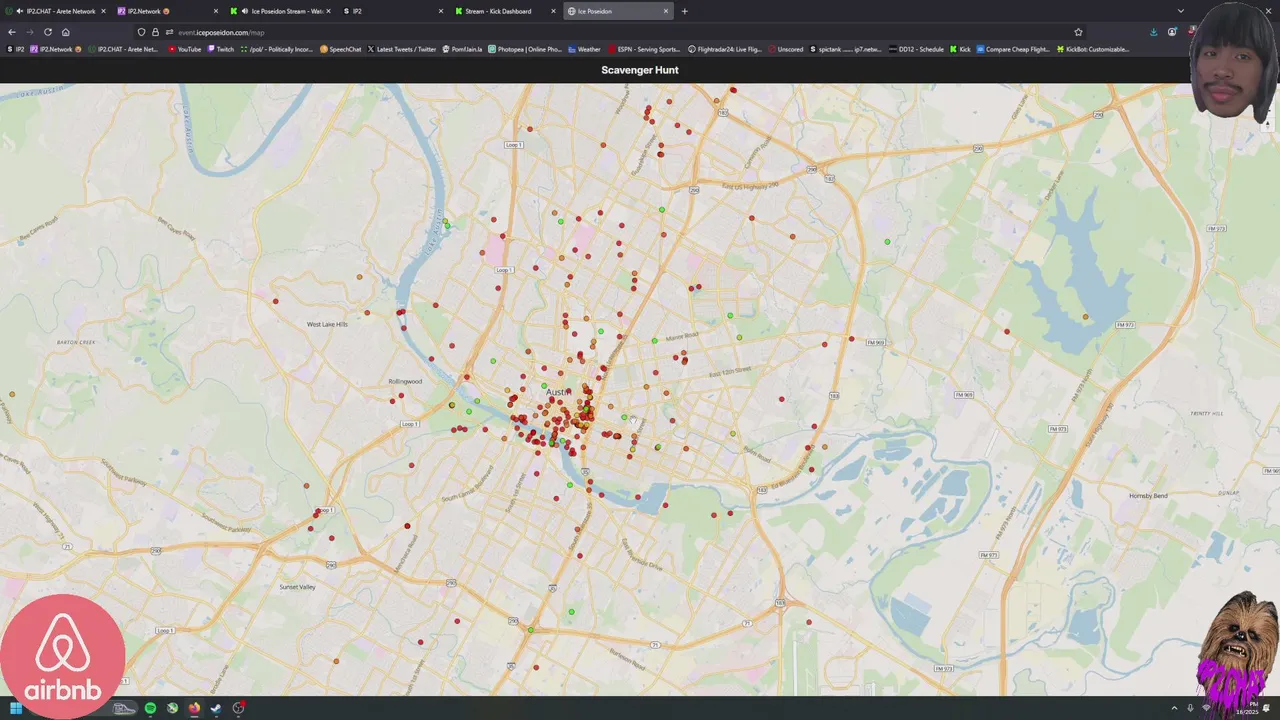Screen dimensions: 1280x720
Task: Open the Kick bookmark
Action: click(960, 49)
